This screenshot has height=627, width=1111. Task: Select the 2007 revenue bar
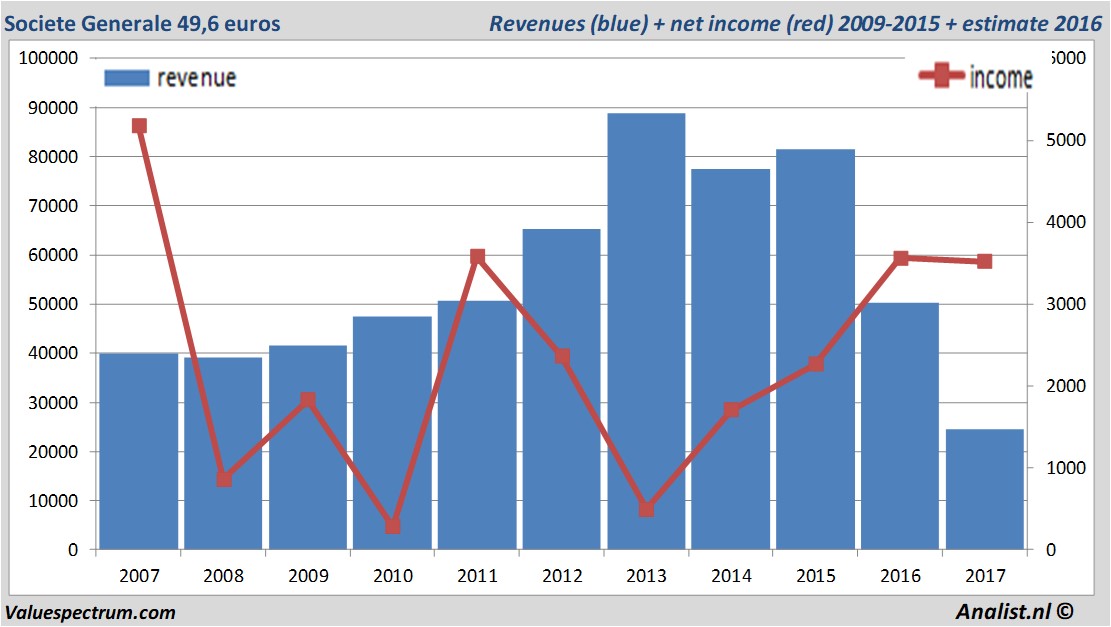tap(139, 451)
